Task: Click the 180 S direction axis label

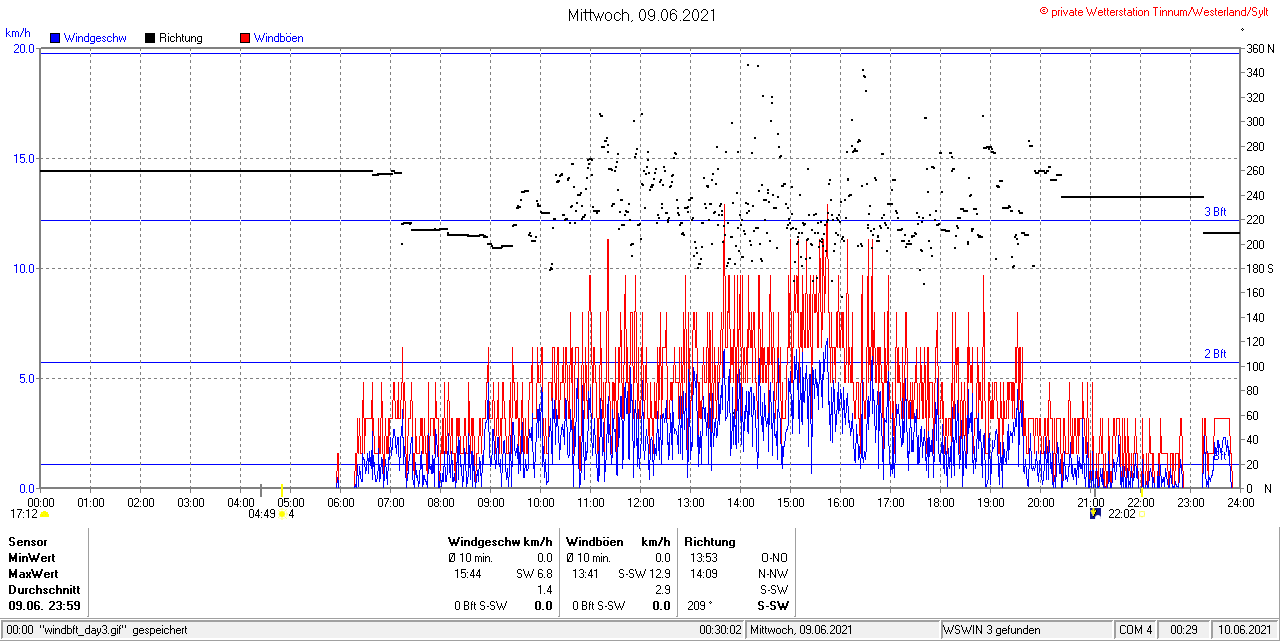Action: point(1259,268)
